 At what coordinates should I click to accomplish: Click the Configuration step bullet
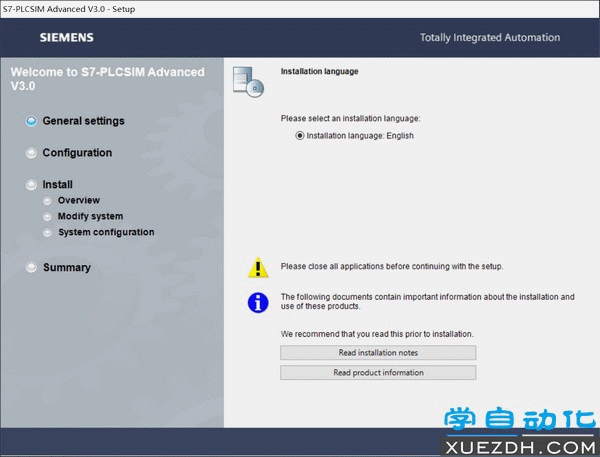coord(31,153)
